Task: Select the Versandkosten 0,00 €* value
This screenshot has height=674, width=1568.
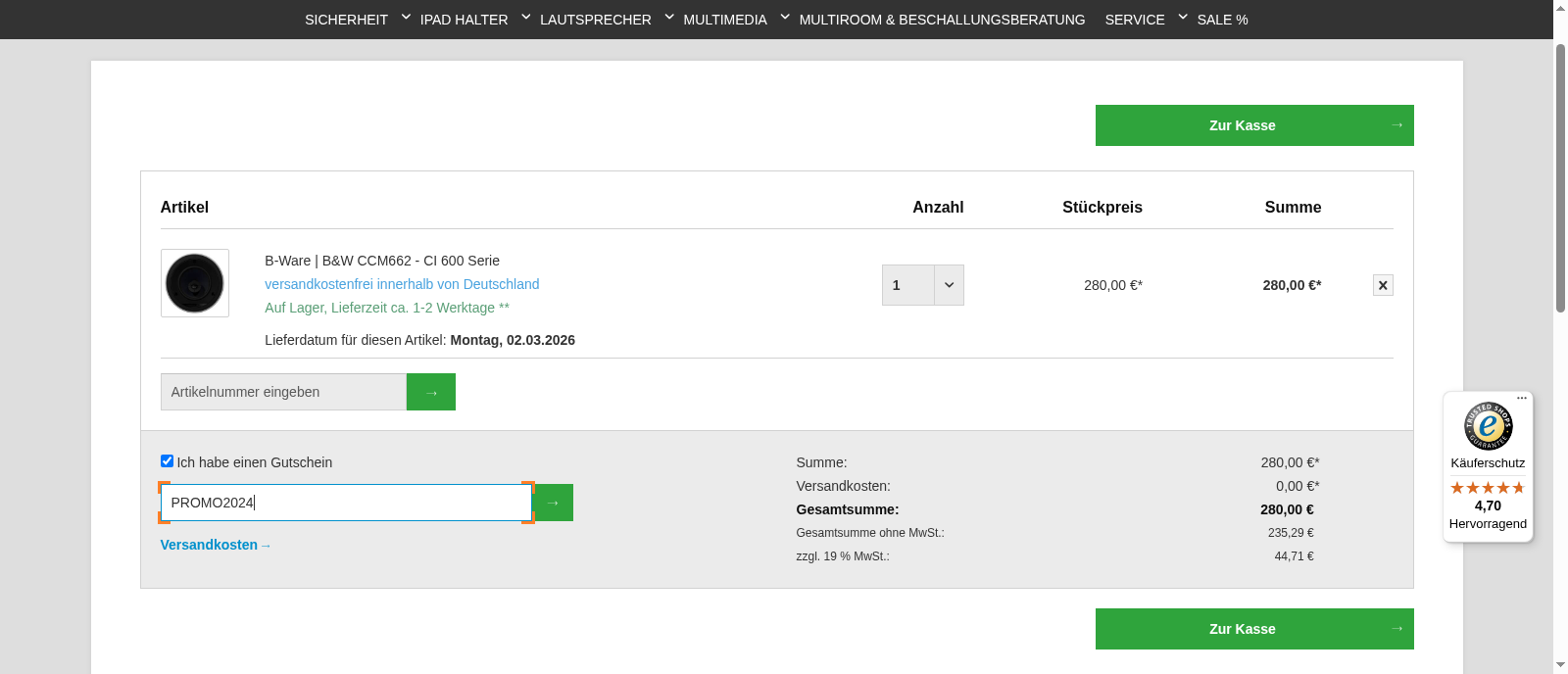Action: pos(1298,486)
